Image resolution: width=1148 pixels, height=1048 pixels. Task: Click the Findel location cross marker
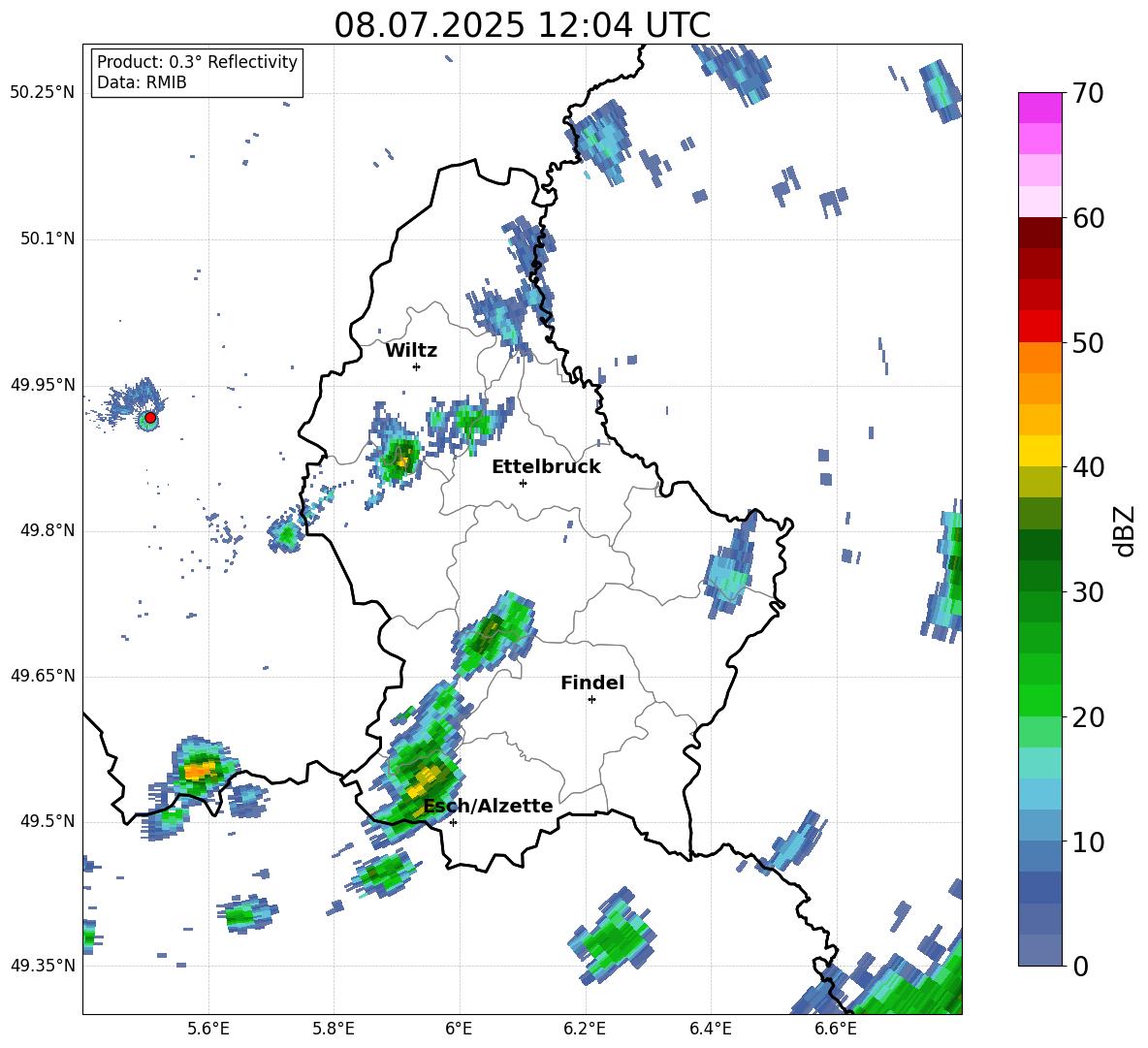pos(591,700)
